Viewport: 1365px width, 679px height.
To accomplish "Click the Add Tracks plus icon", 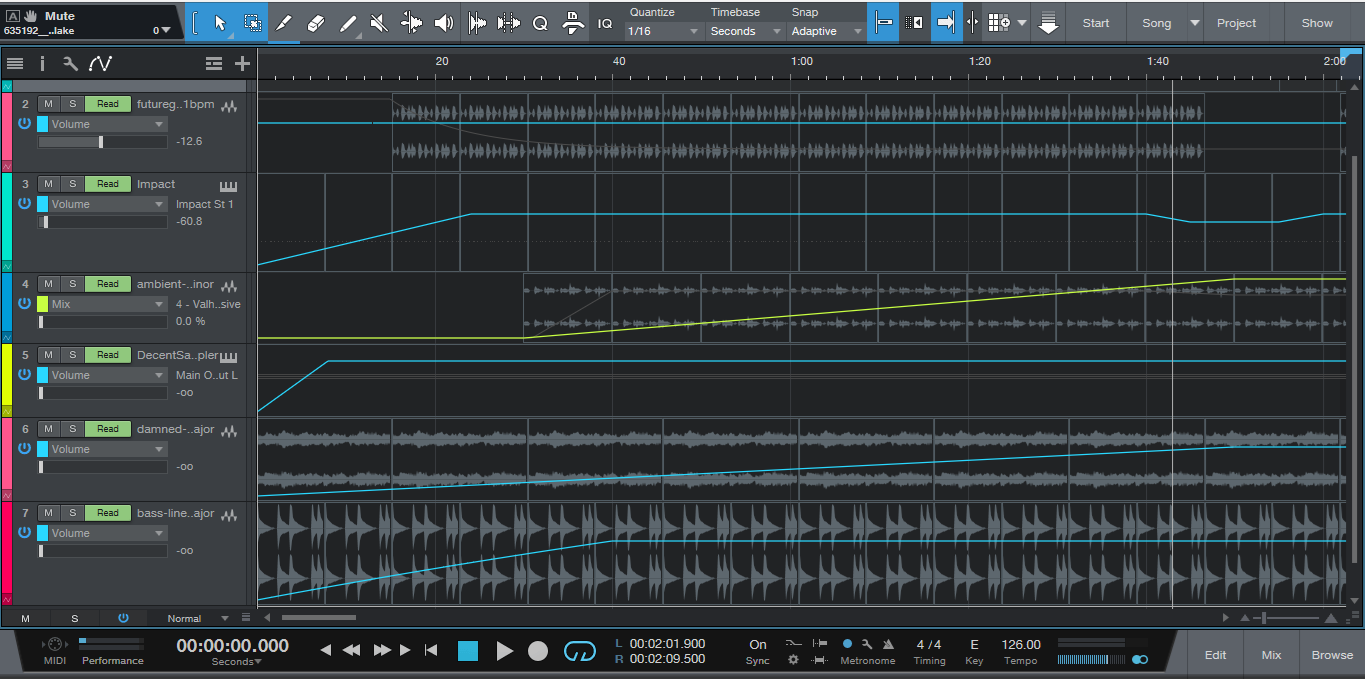I will tap(242, 64).
